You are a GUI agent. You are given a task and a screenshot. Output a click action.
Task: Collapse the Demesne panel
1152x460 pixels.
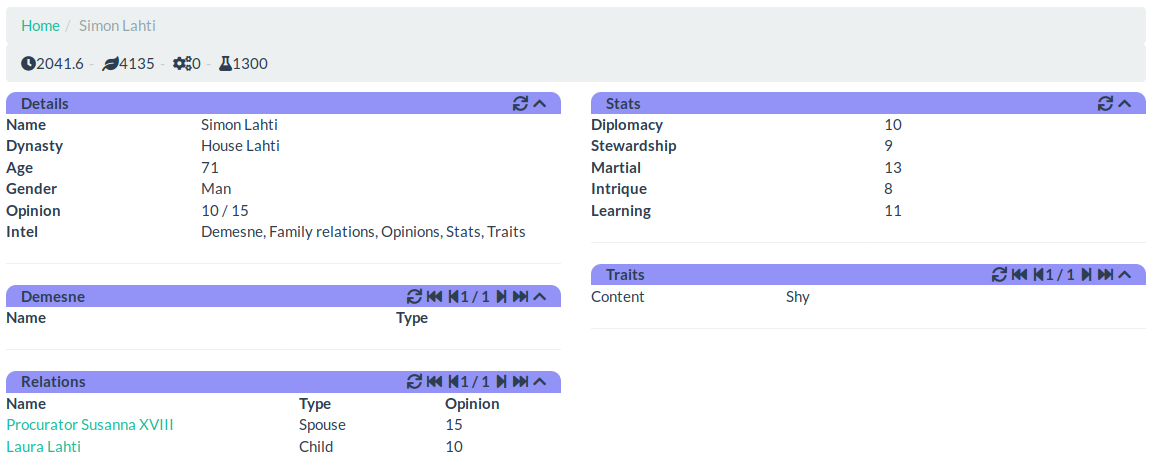[540, 297]
